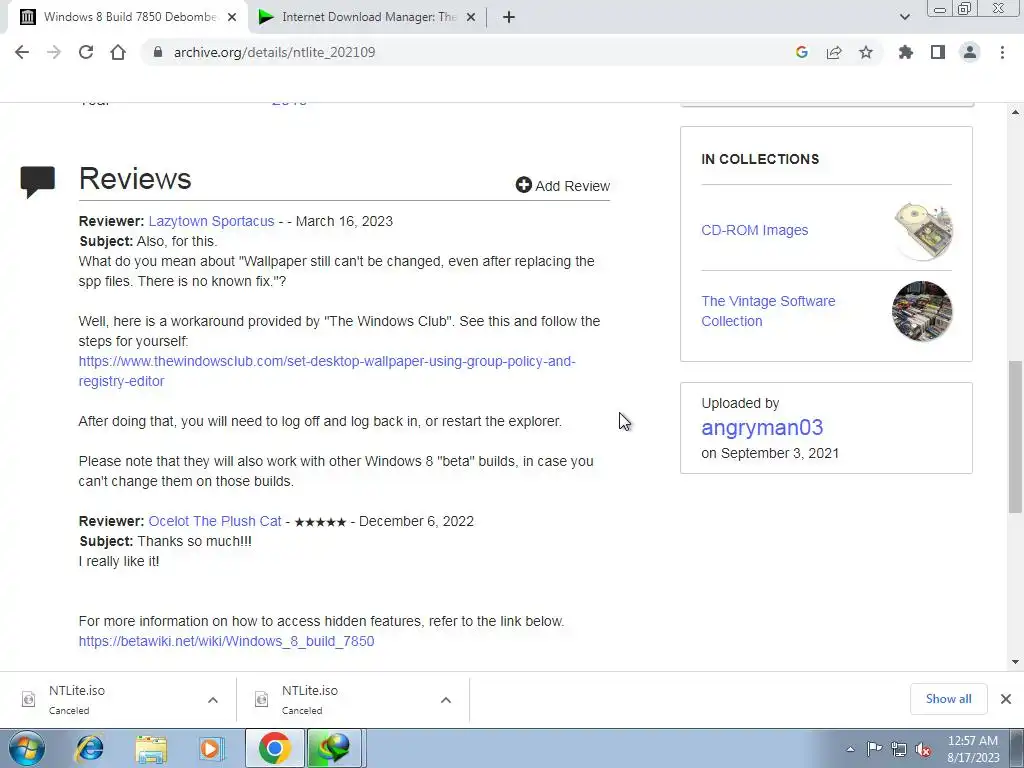This screenshot has width=1024, height=768.
Task: Share this page using the share icon
Action: [834, 52]
